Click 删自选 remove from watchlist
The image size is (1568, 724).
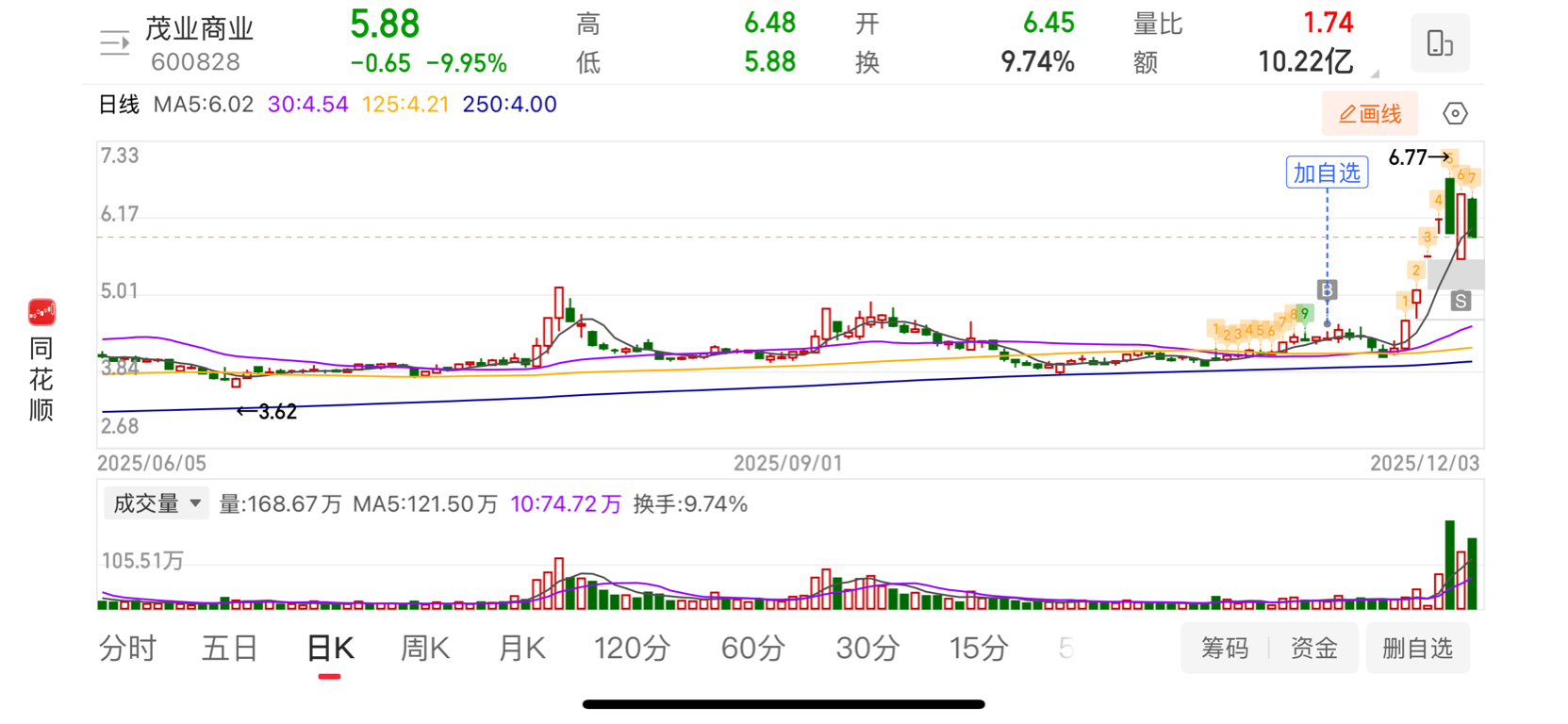coord(1418,649)
